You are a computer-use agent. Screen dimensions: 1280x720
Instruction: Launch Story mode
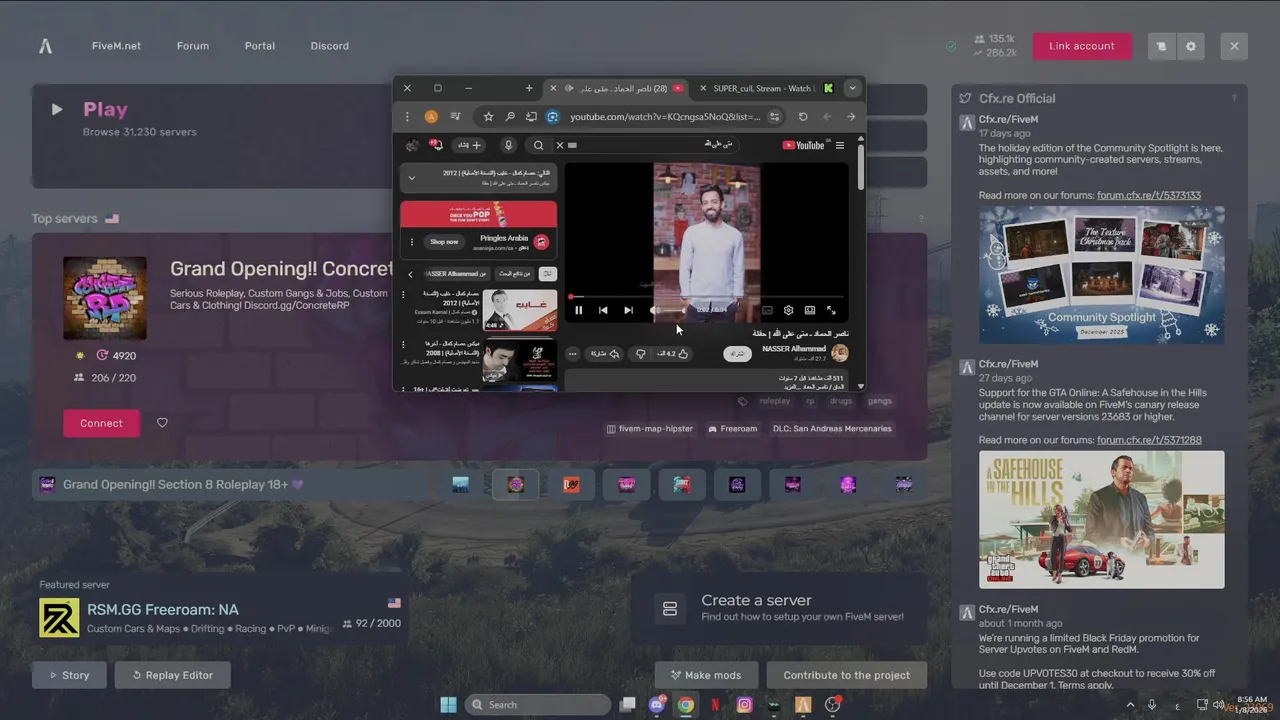[x=69, y=675]
